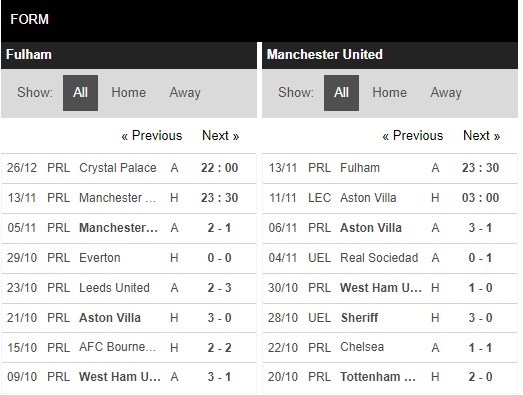Select Fulham's All filter tab
523x395 pixels.
coord(80,93)
